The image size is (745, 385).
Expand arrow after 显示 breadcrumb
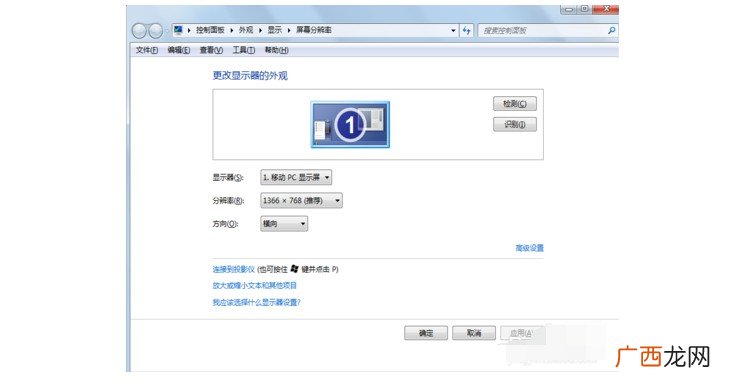[289, 30]
